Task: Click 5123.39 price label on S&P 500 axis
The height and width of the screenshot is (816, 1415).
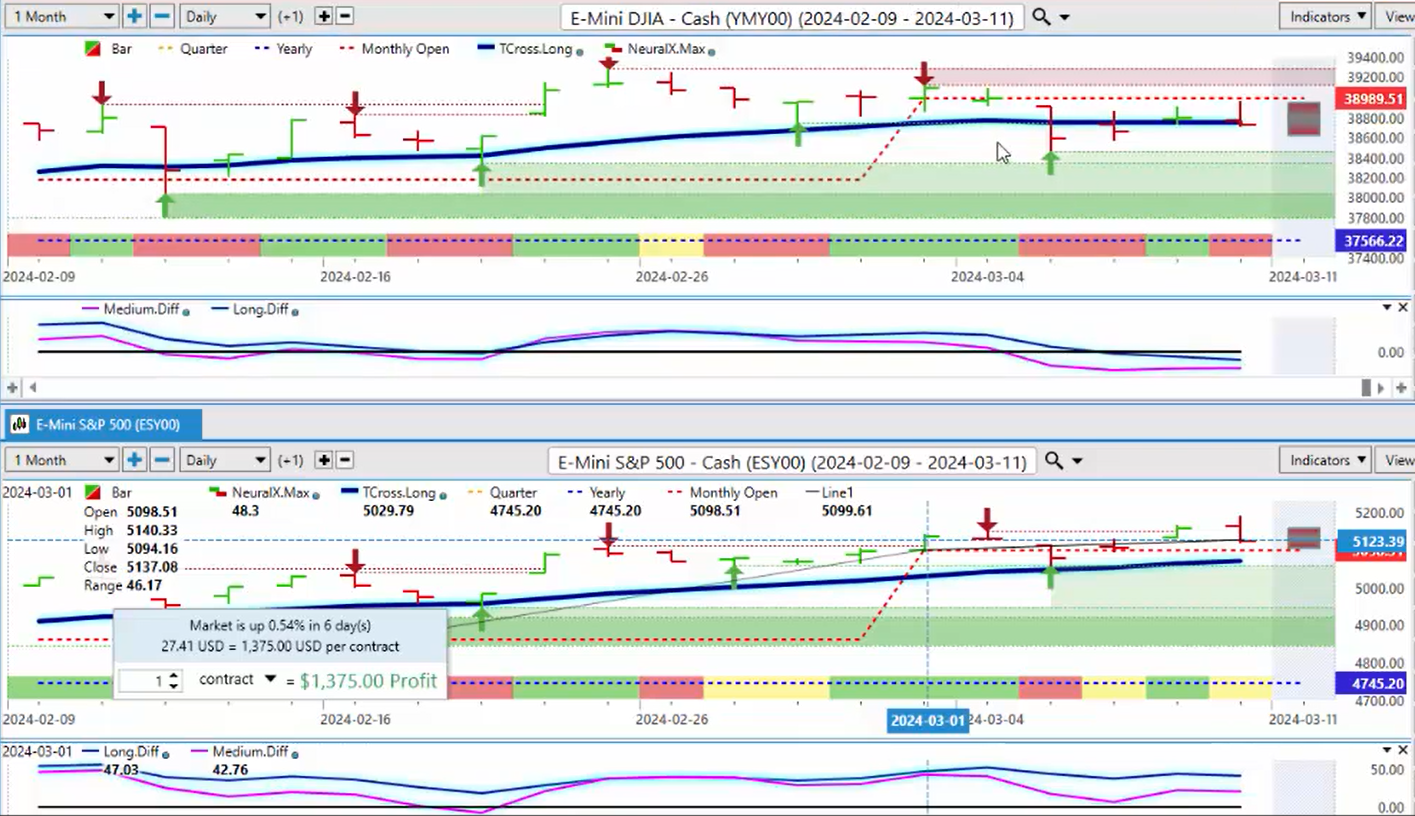Action: pyautogui.click(x=1373, y=541)
